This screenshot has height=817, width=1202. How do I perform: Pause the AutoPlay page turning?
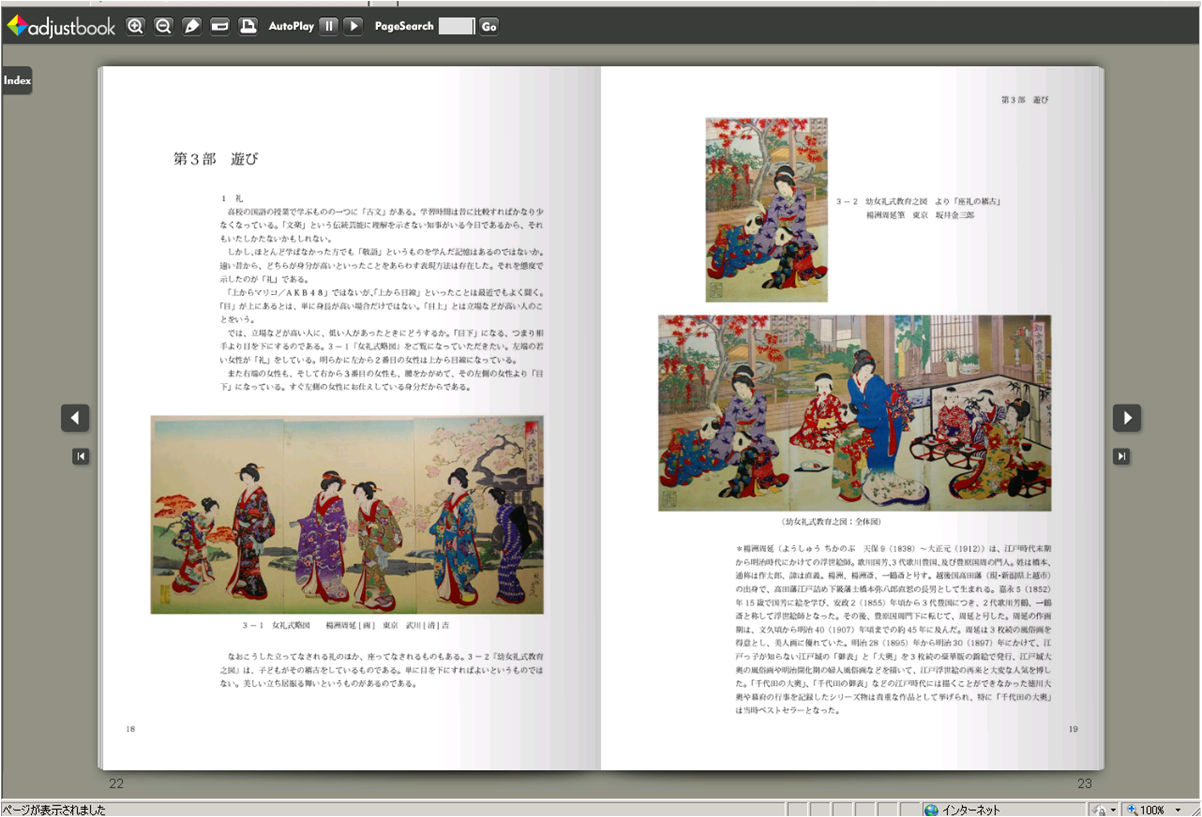(329, 26)
